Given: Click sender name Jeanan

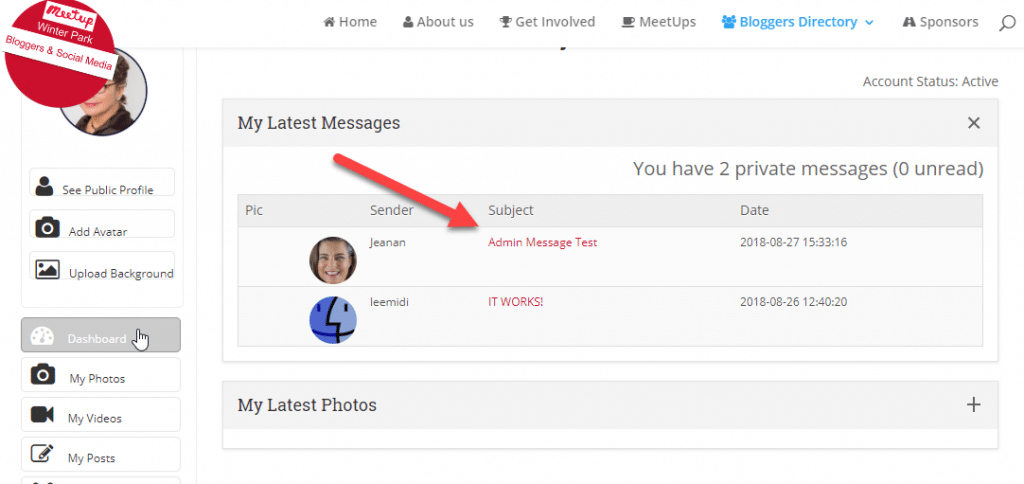Looking at the screenshot, I should click(387, 242).
